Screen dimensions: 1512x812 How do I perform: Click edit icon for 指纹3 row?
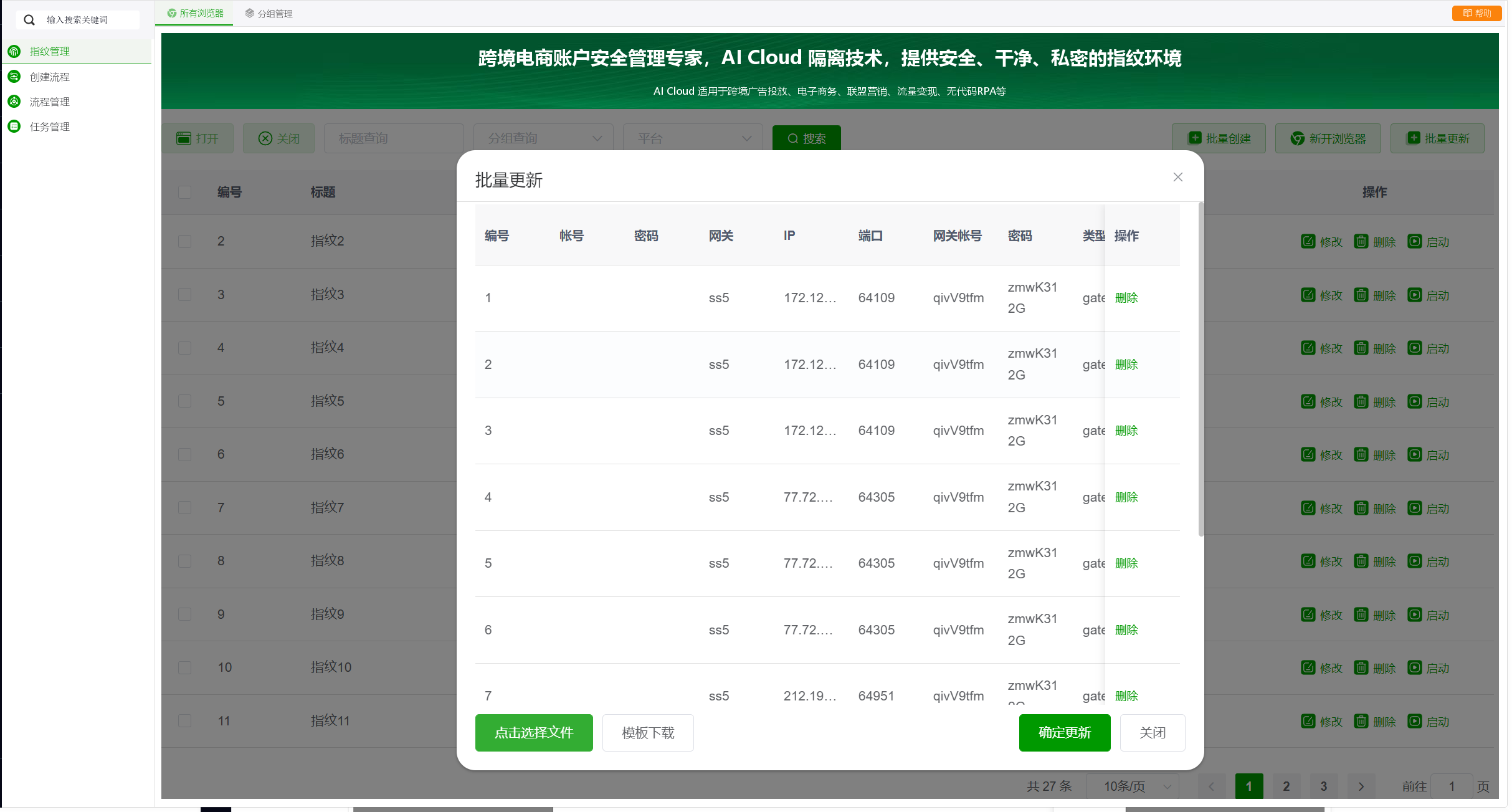[1308, 295]
